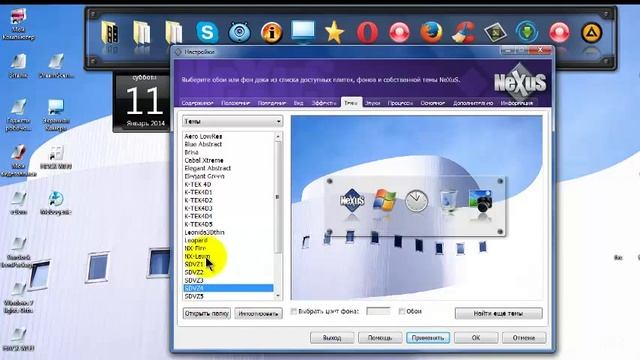Viewport: 640px width, 360px height.
Task: Switch to the Информация tab
Action: click(517, 103)
